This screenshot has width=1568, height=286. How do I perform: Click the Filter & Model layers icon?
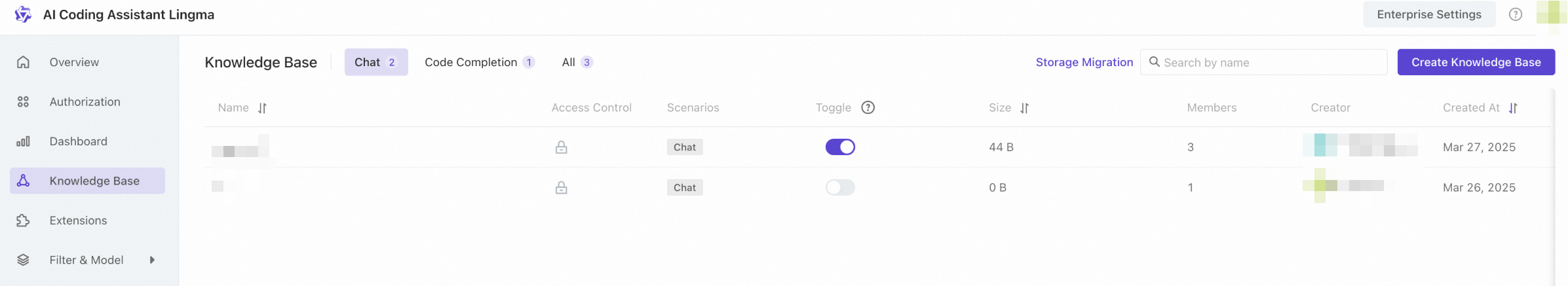23,260
